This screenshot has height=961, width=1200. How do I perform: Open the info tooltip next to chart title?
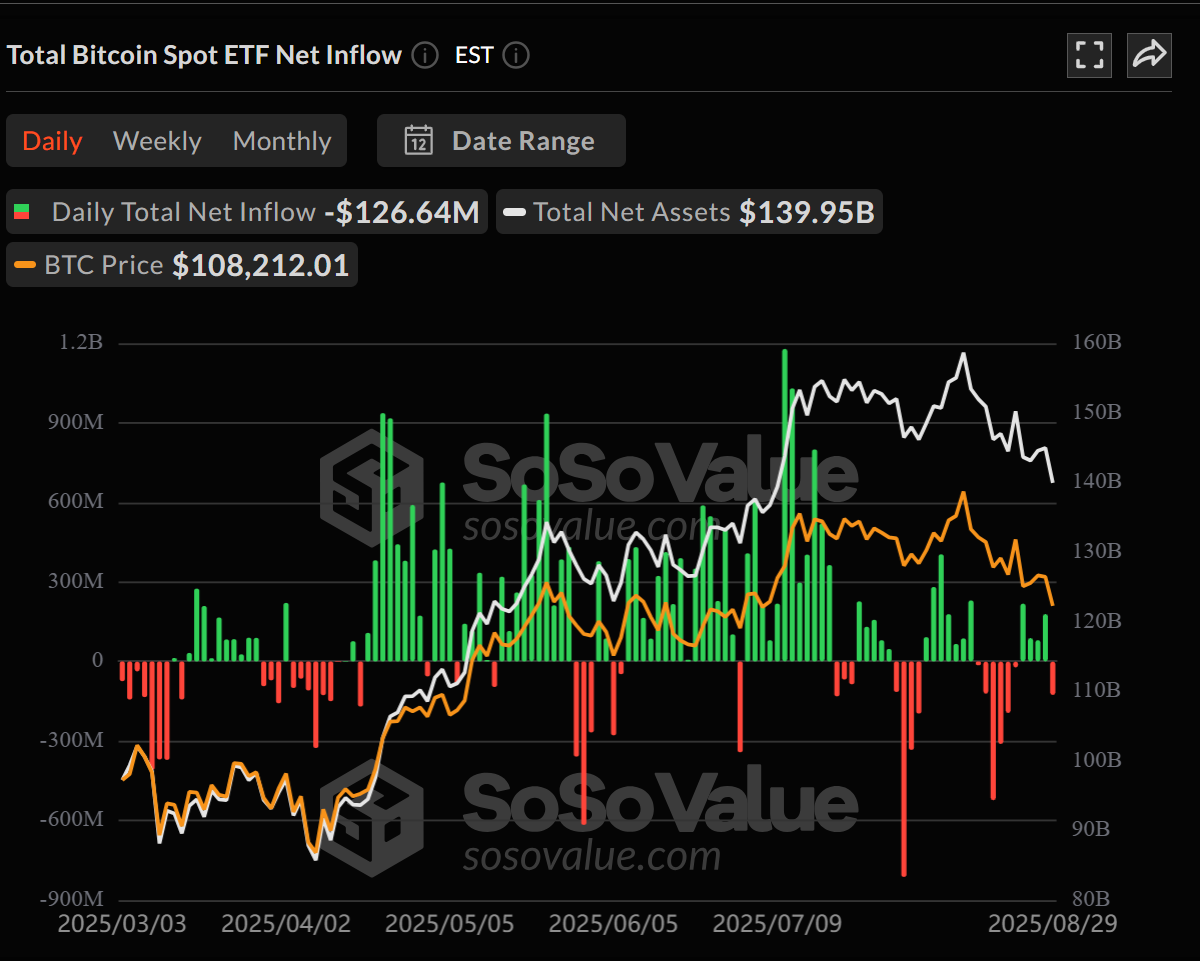point(424,56)
